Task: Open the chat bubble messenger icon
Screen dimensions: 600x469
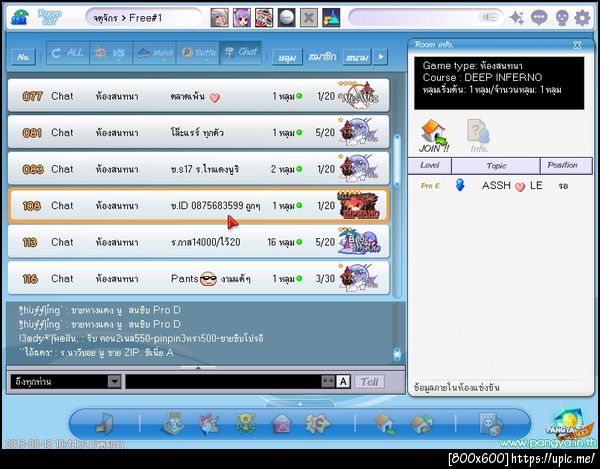Action: [539, 18]
